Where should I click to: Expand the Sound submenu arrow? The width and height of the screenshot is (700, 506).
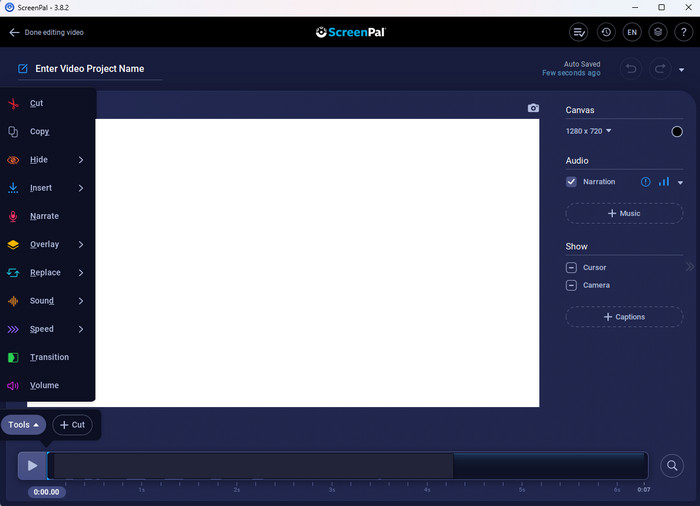click(x=81, y=301)
